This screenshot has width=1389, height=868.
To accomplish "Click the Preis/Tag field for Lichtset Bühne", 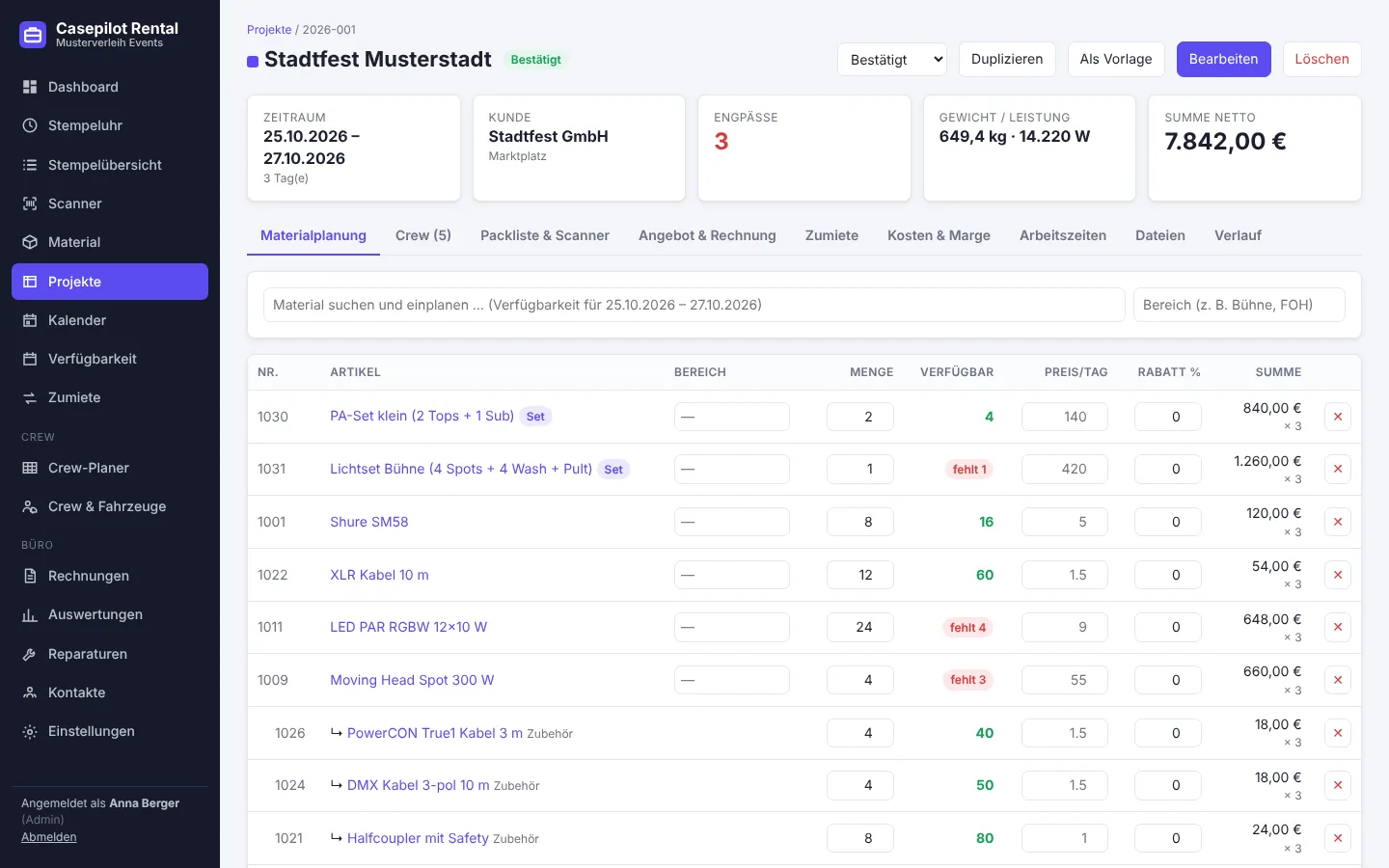I will (1064, 469).
